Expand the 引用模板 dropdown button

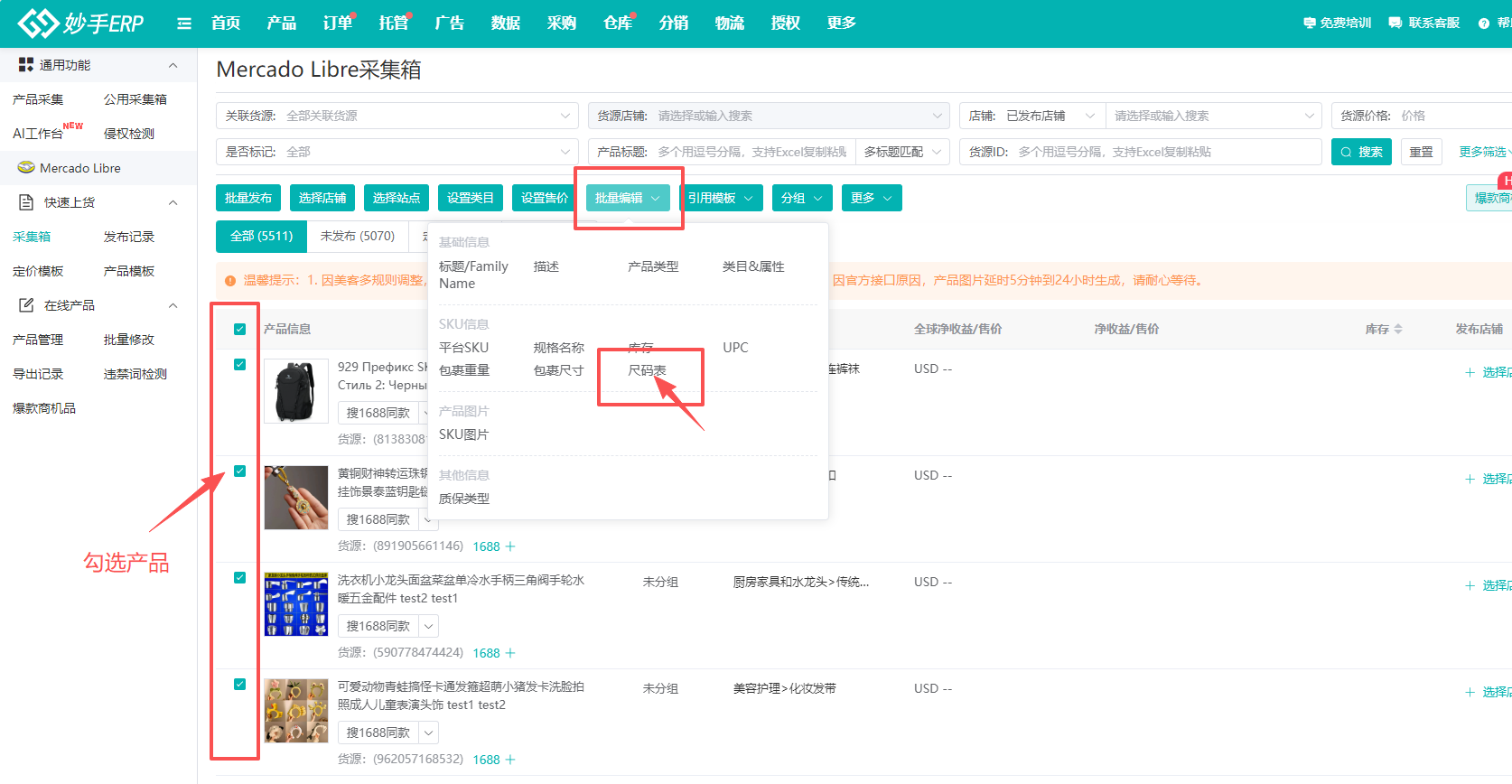click(721, 198)
